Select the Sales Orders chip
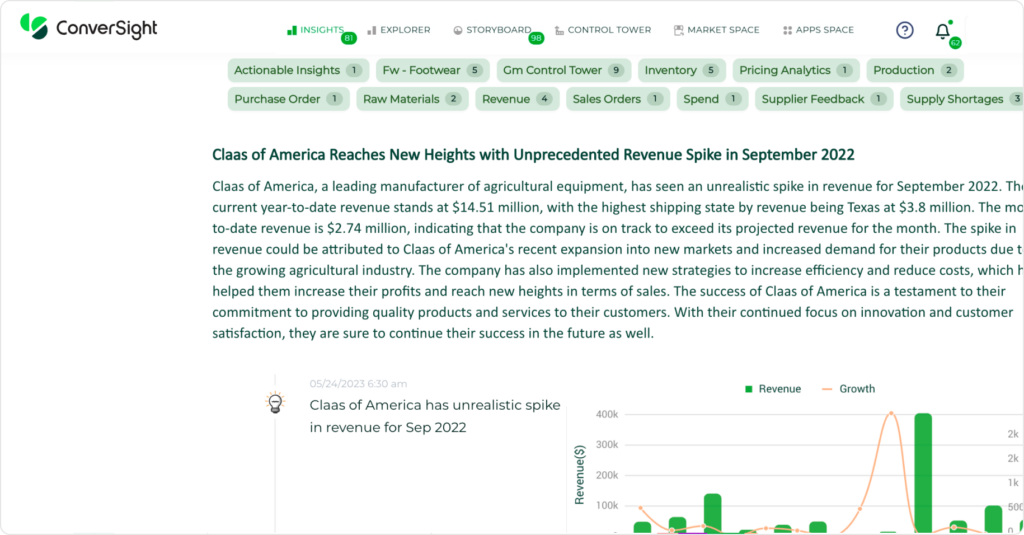Viewport: 1024px width, 535px height. tap(618, 99)
